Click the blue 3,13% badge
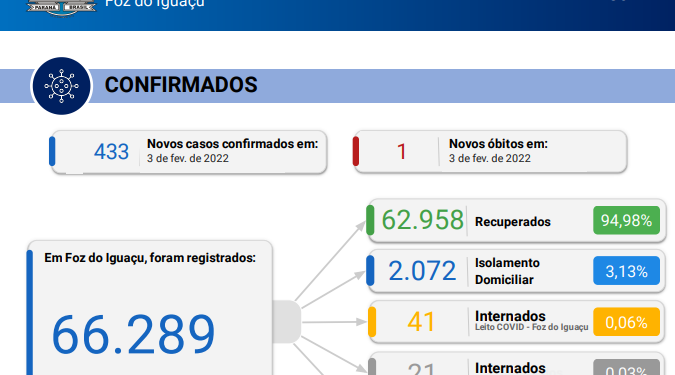The image size is (675, 375). pyautogui.click(x=626, y=271)
